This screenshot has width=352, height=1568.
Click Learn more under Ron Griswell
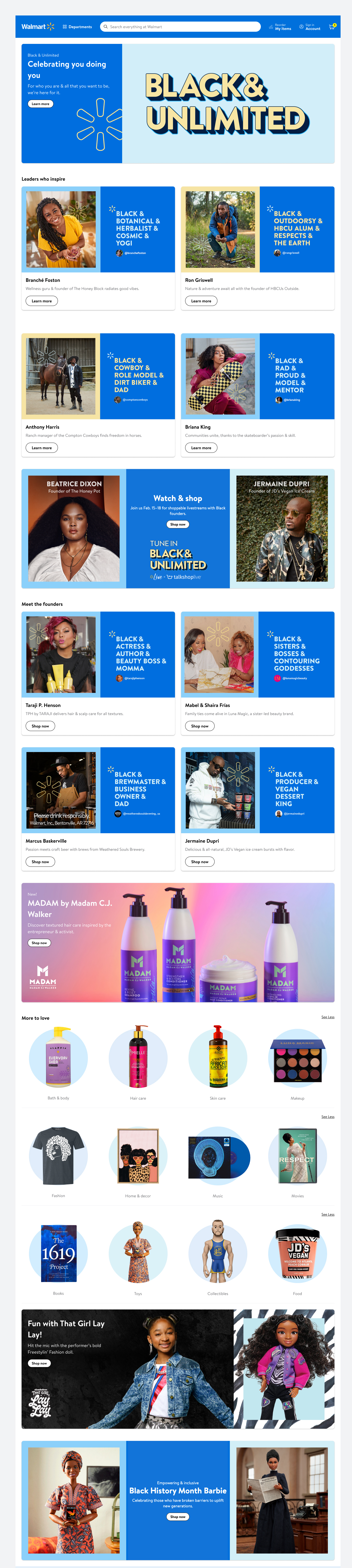(x=201, y=301)
